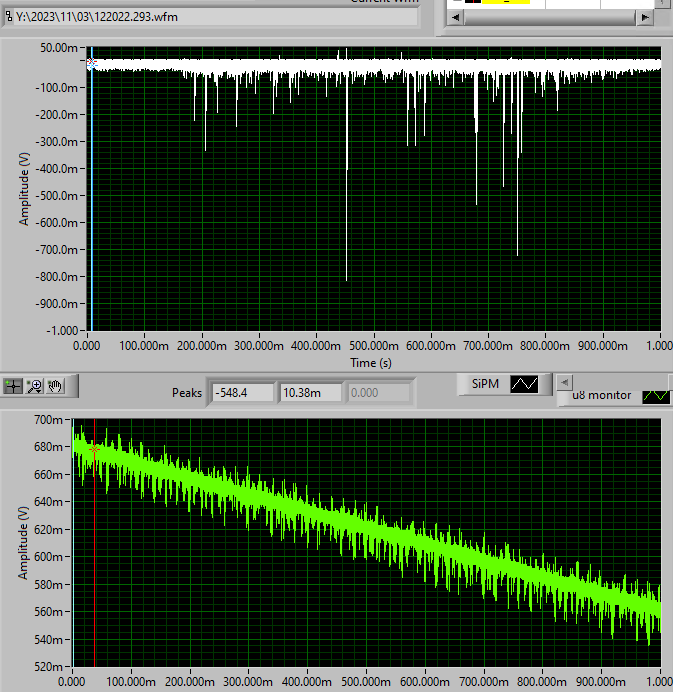Open the u8 monitor plot style icon
The width and height of the screenshot is (673, 692).
pyautogui.click(x=656, y=396)
